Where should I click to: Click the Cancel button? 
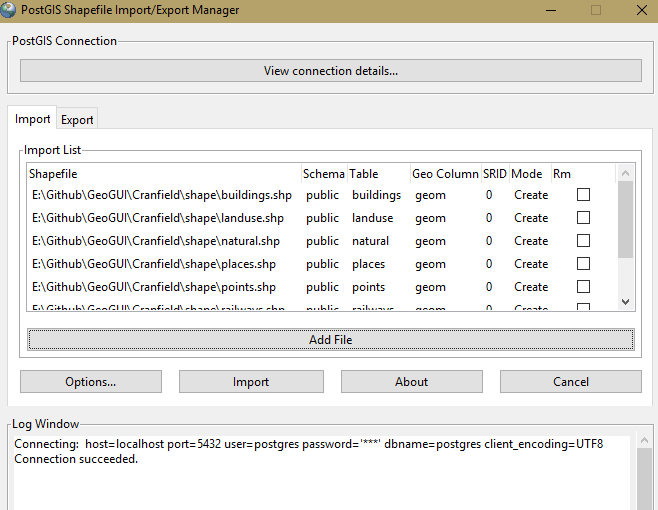(x=571, y=382)
